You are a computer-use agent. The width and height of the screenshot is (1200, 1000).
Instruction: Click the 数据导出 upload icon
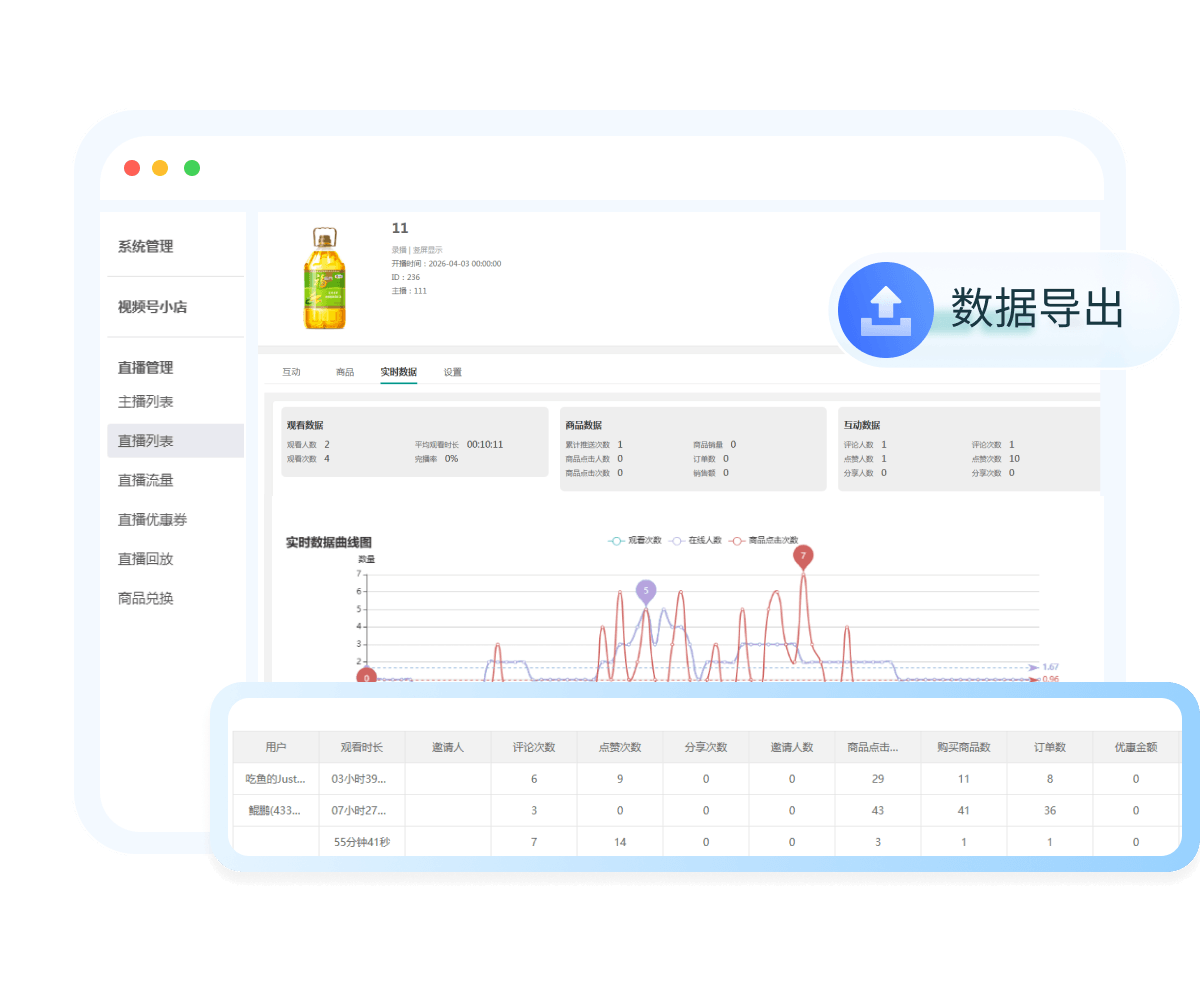pyautogui.click(x=885, y=309)
